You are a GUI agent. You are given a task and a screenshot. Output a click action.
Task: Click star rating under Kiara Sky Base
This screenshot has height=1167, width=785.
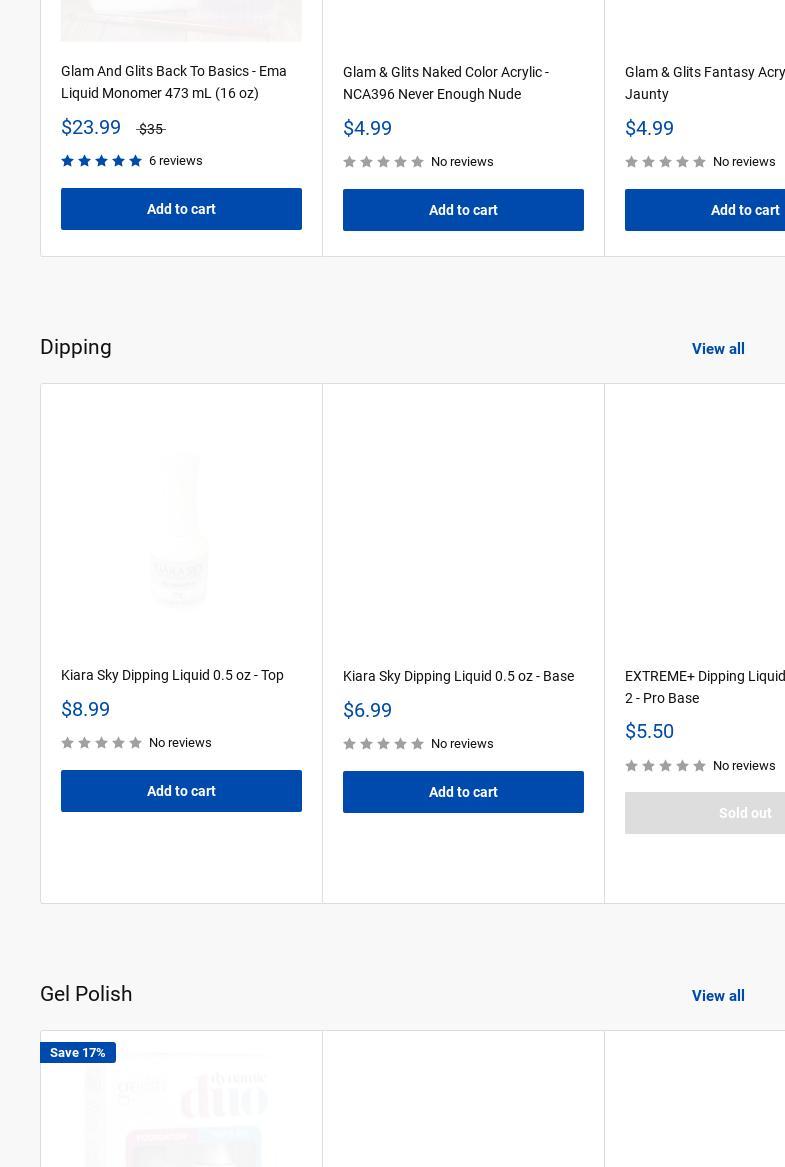tap(384, 744)
